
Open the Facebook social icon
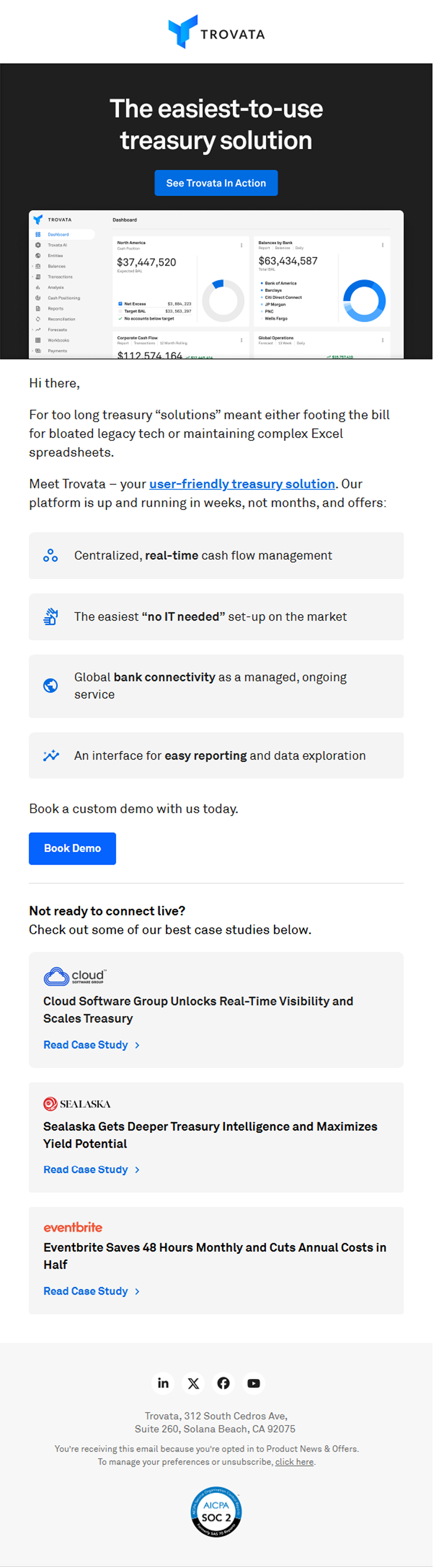(223, 1383)
